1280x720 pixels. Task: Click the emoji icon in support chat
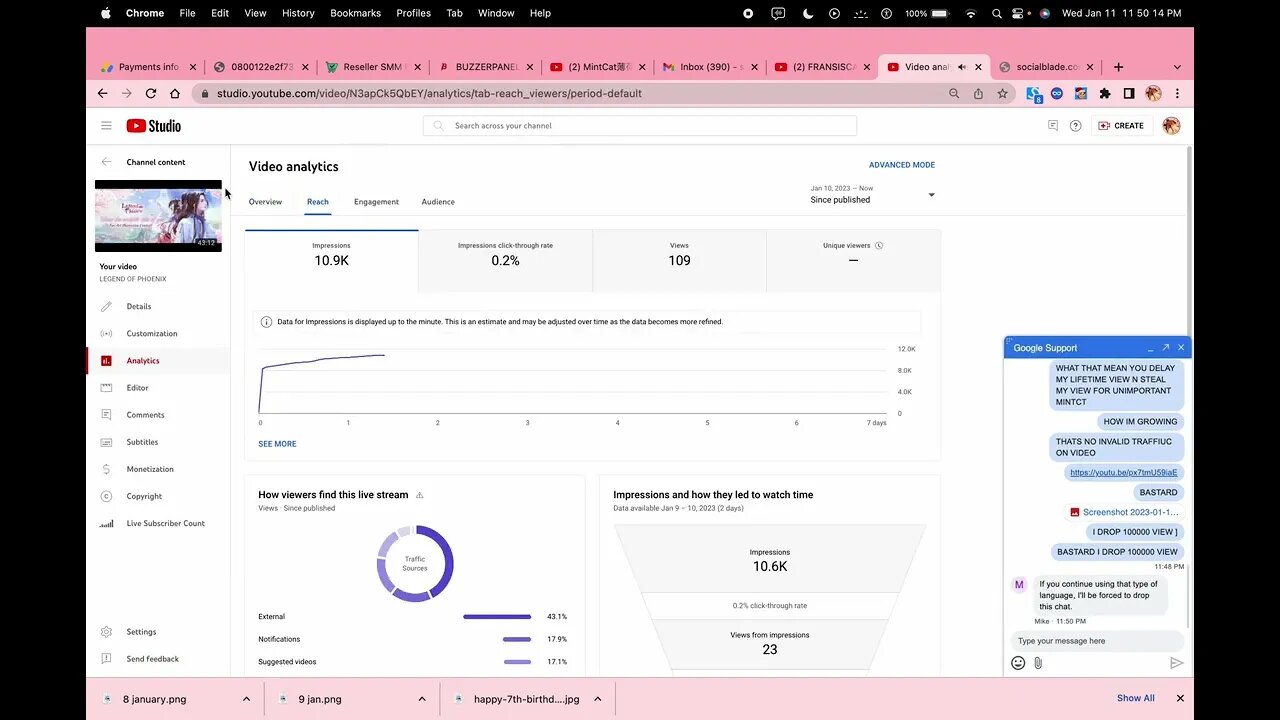click(x=1018, y=663)
